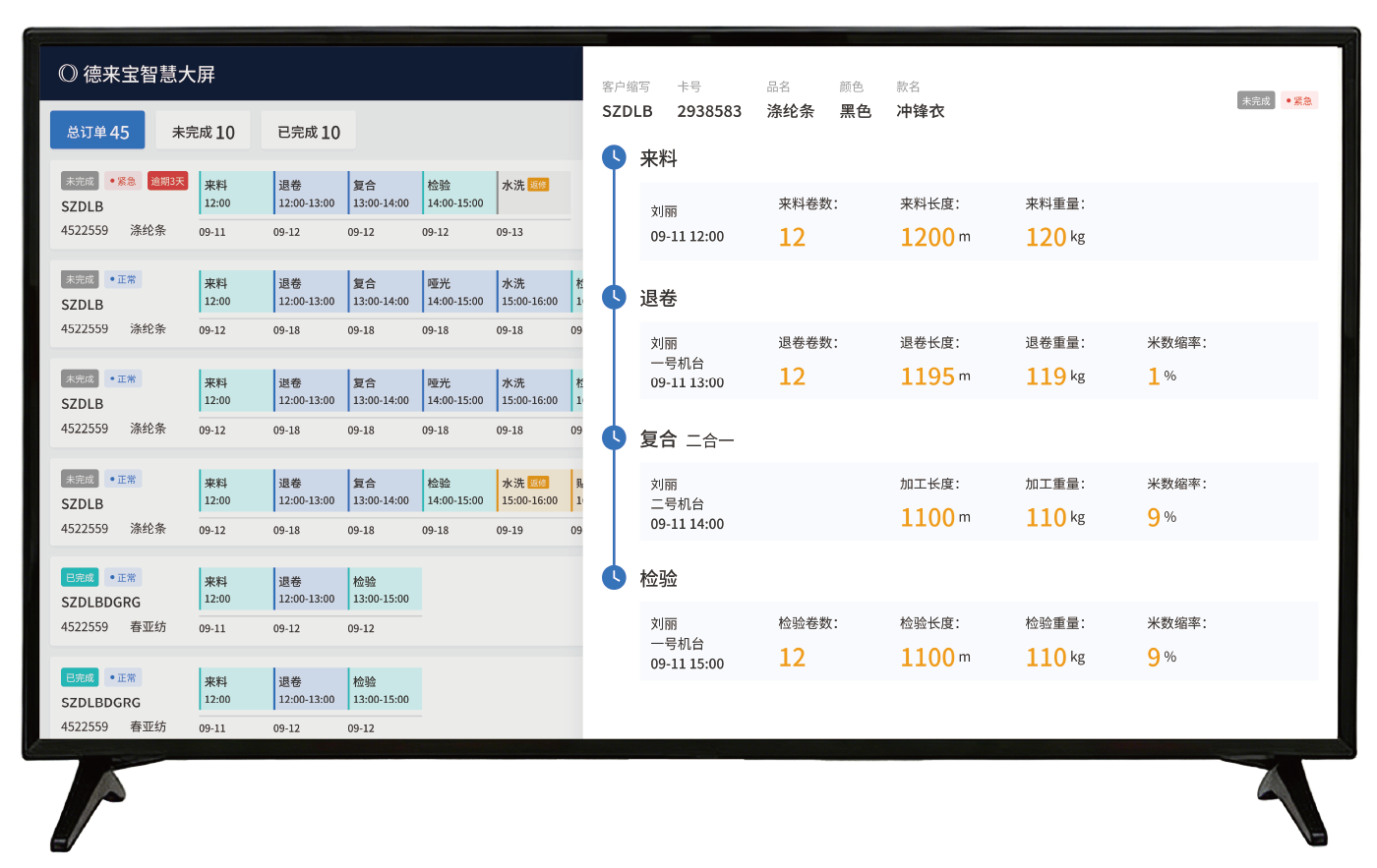Click the 紧急 tag on the overdue order card
The width and height of the screenshot is (1377, 868).
click(123, 181)
